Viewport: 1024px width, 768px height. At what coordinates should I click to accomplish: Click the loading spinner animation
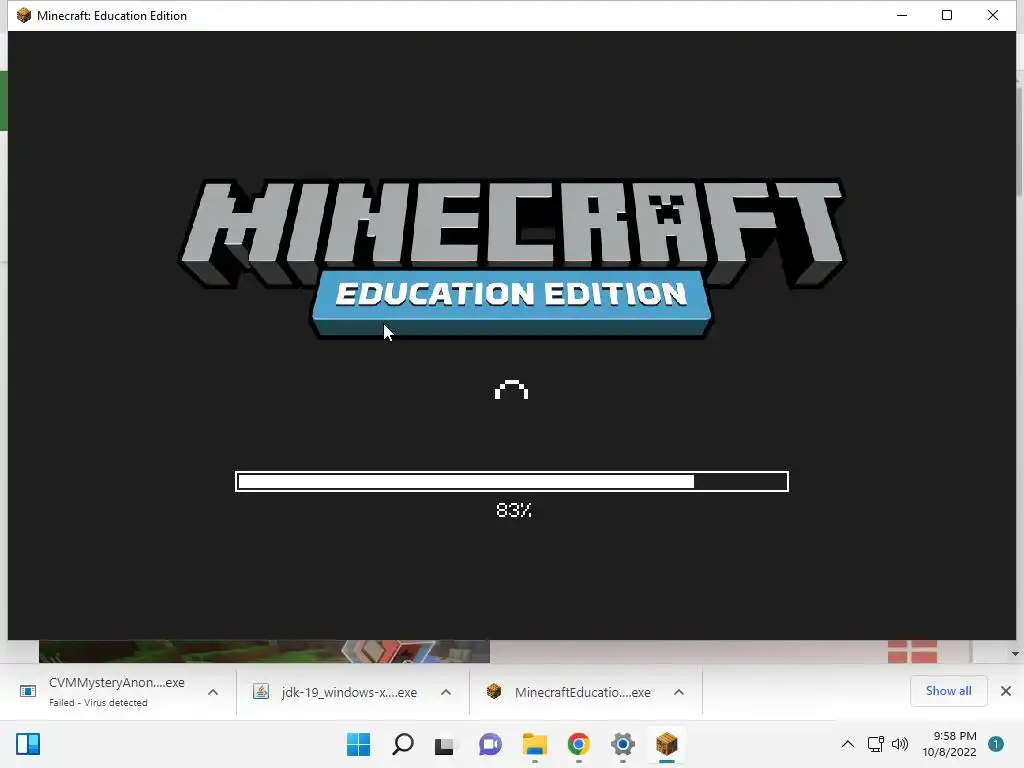(x=511, y=389)
